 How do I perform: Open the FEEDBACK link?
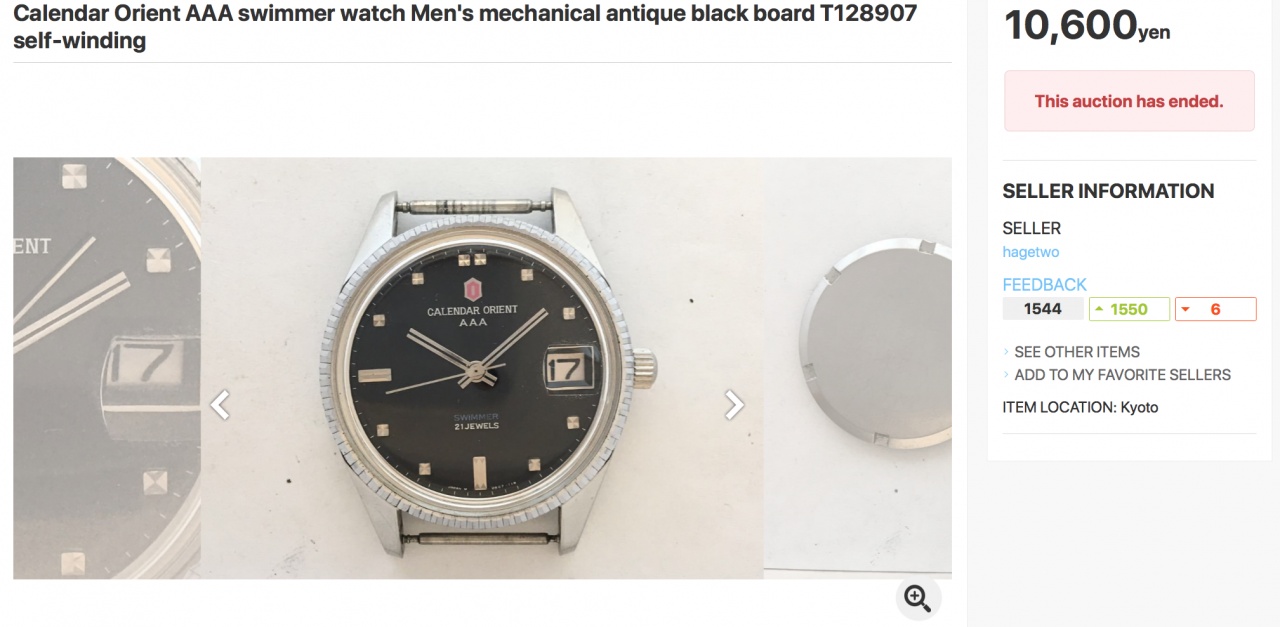click(1044, 285)
